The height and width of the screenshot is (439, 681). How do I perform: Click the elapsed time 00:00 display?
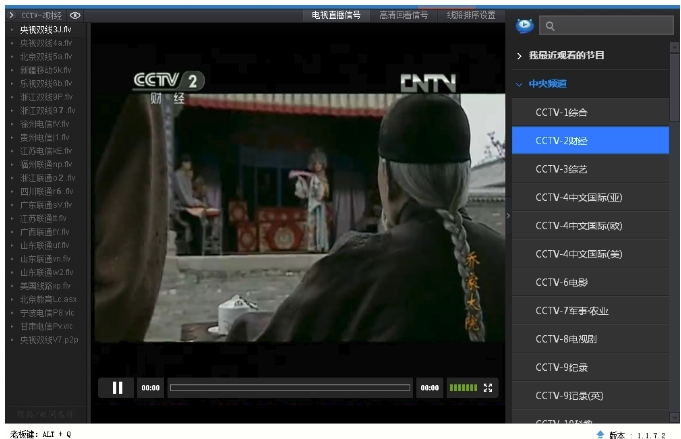click(150, 388)
